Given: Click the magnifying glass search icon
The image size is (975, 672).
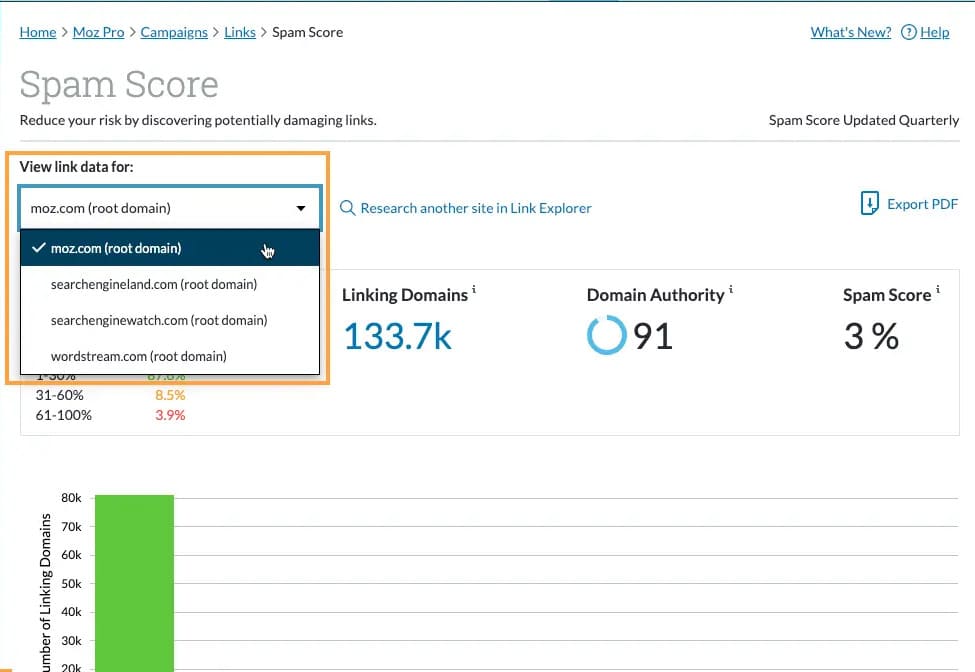Looking at the screenshot, I should [348, 208].
